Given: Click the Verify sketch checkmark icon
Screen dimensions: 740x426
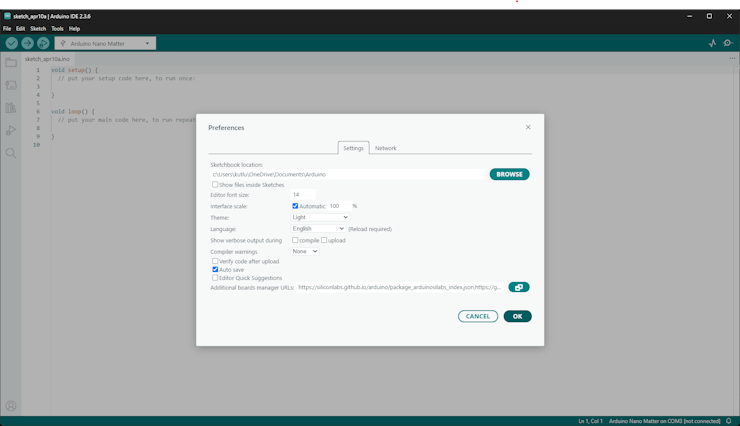Looking at the screenshot, I should (12, 43).
